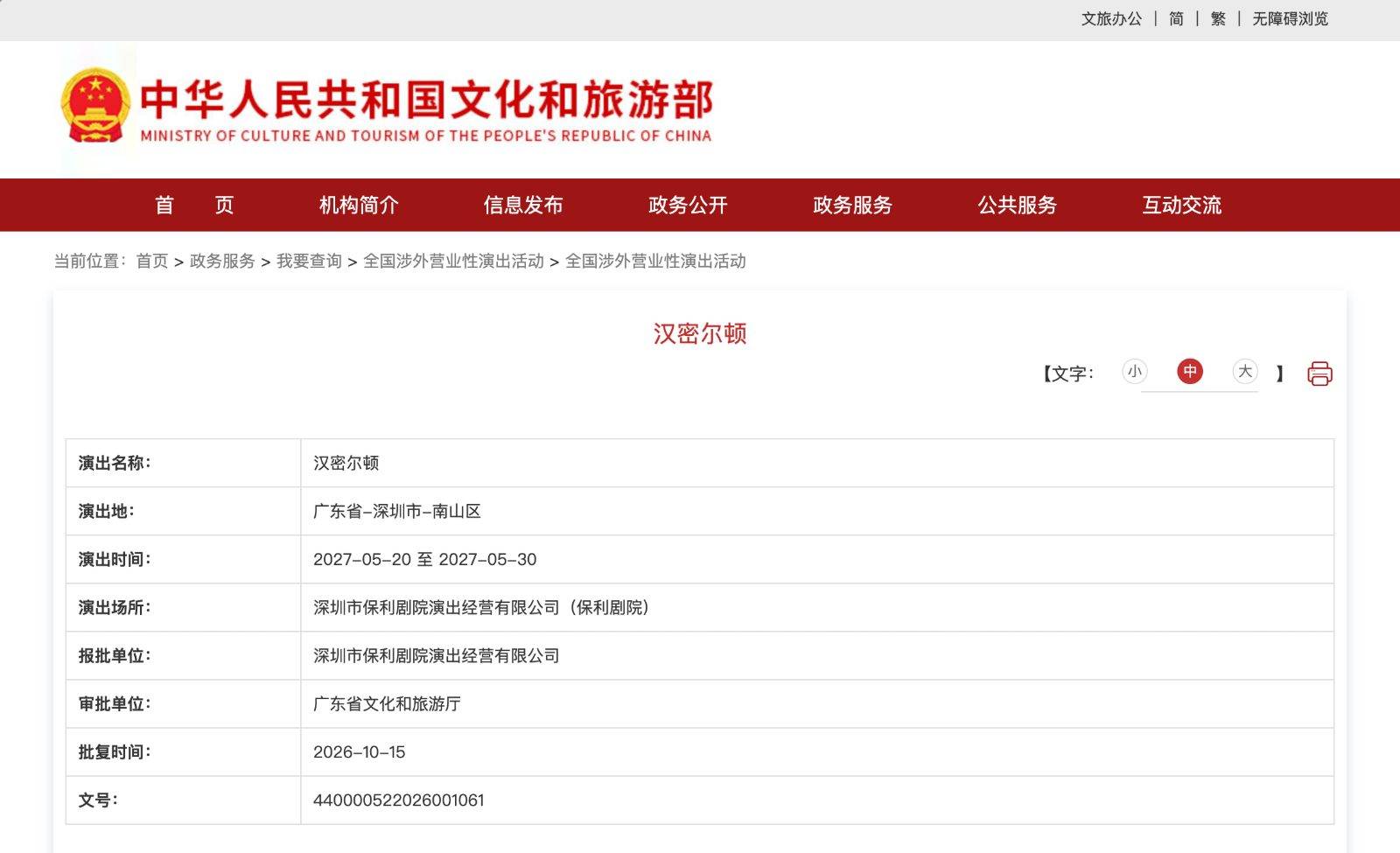Click the printer icon to print page
Screen dimensions: 1400x853
click(x=1319, y=374)
